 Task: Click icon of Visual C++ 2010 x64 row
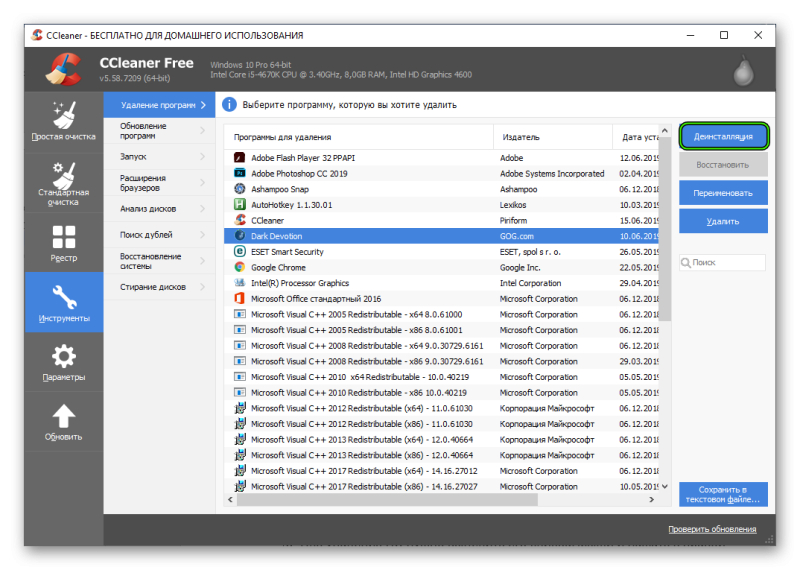pyautogui.click(x=239, y=377)
